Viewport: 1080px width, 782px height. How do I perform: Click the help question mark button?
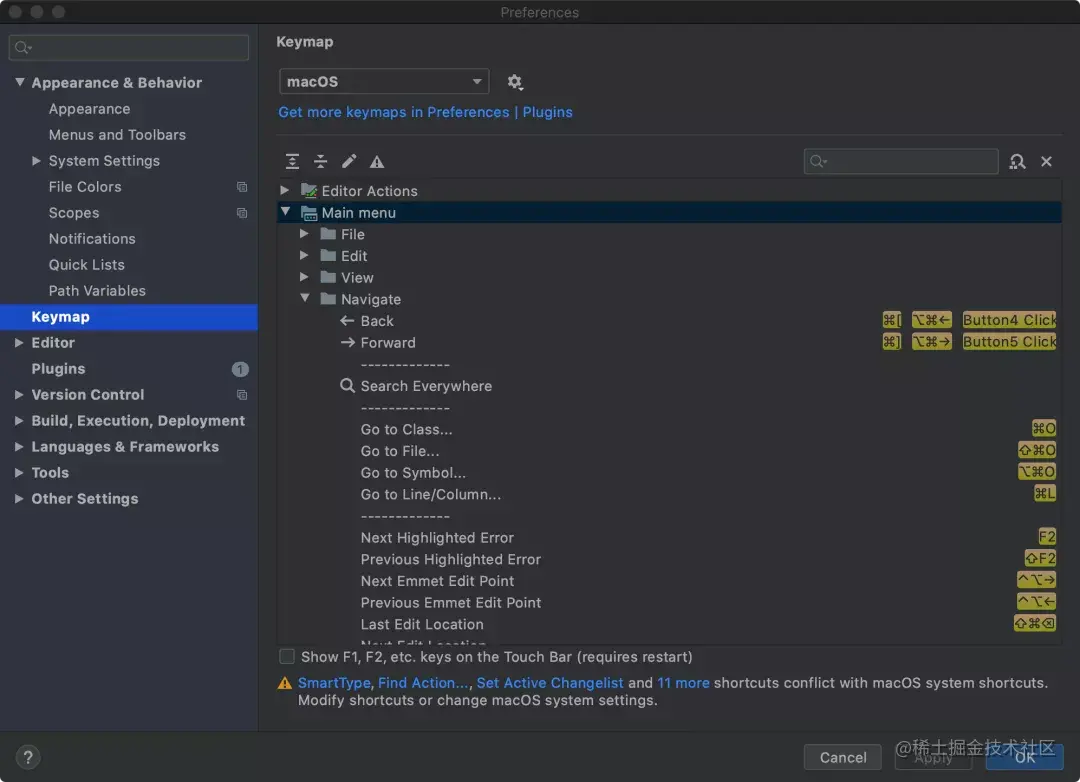point(28,757)
